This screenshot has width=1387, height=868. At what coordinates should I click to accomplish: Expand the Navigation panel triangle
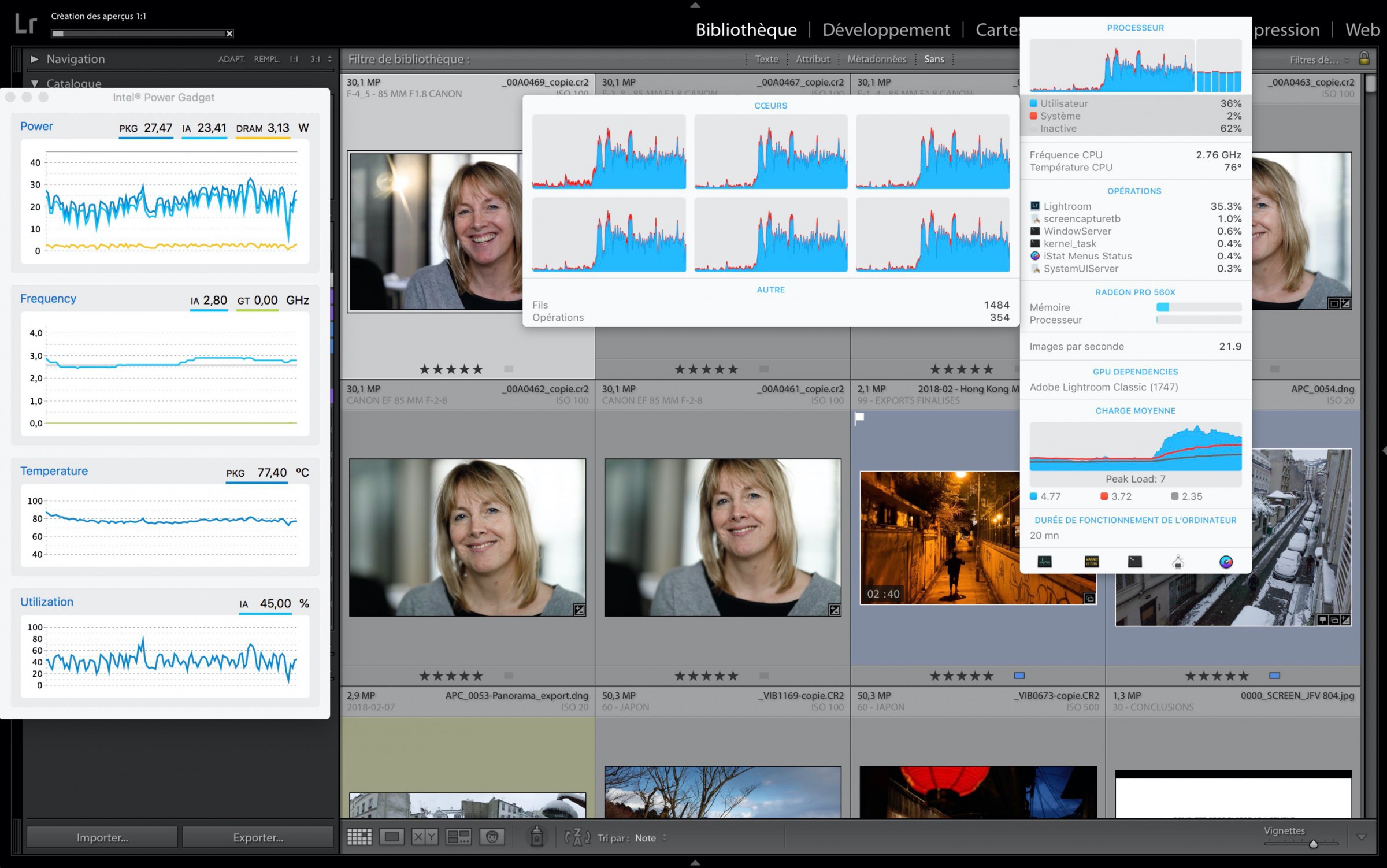click(x=34, y=58)
